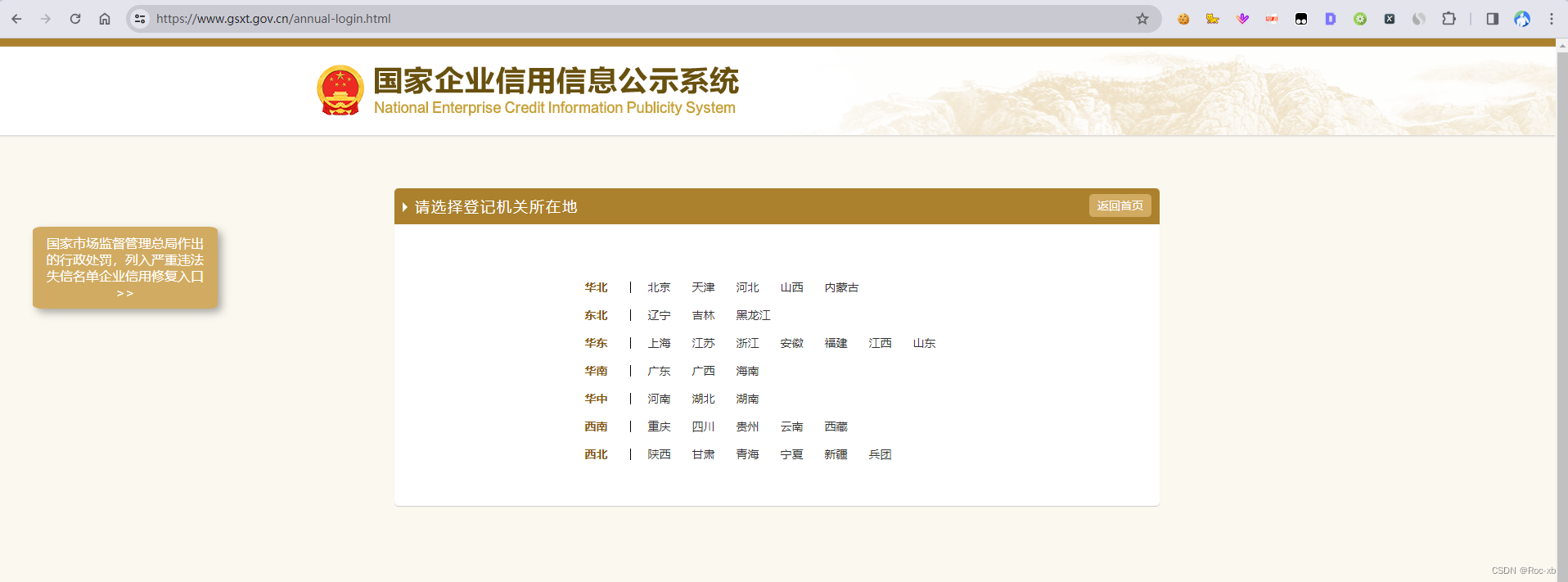Click the 西南 region label

click(596, 426)
